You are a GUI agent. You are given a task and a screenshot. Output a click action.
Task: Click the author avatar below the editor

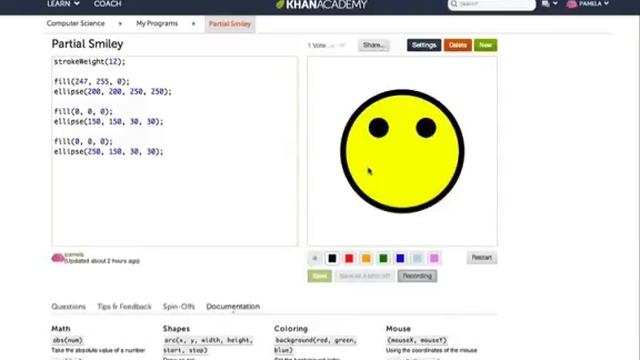click(x=58, y=258)
